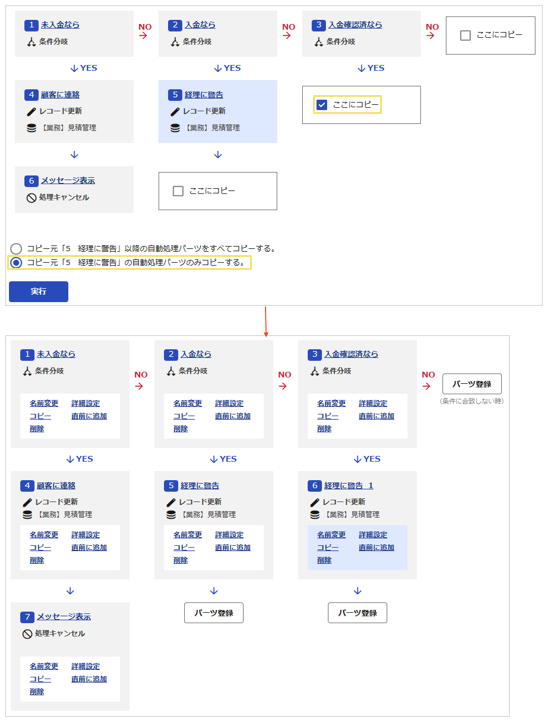
Task: Click コピー link in 未入金なら part
Action: (40, 416)
